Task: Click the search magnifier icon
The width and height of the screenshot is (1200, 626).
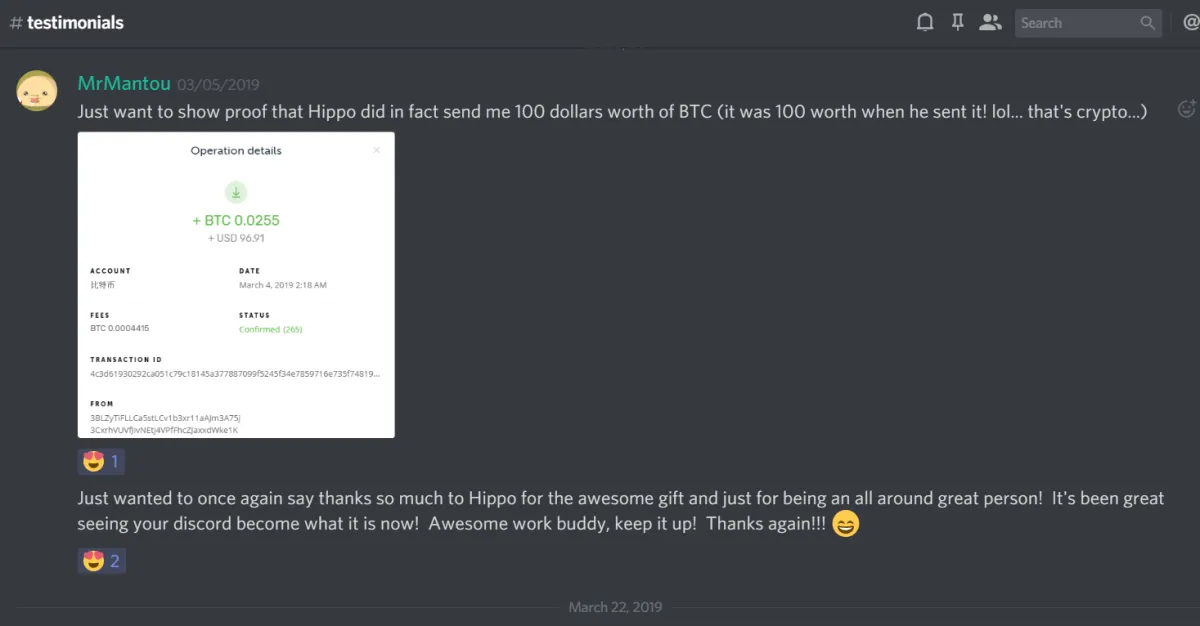Action: [x=1148, y=22]
